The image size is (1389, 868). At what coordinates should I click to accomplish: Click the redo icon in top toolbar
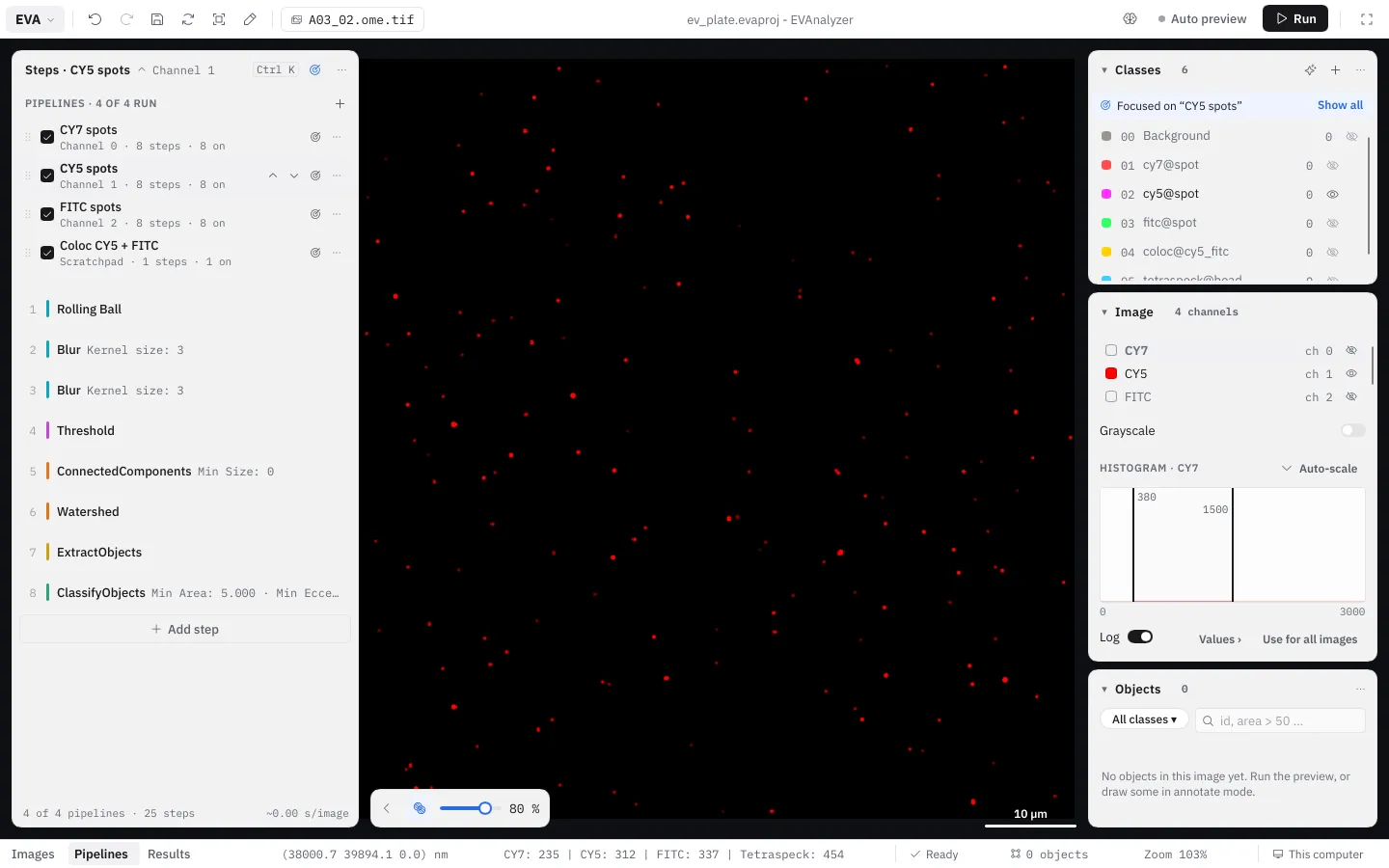tap(126, 19)
